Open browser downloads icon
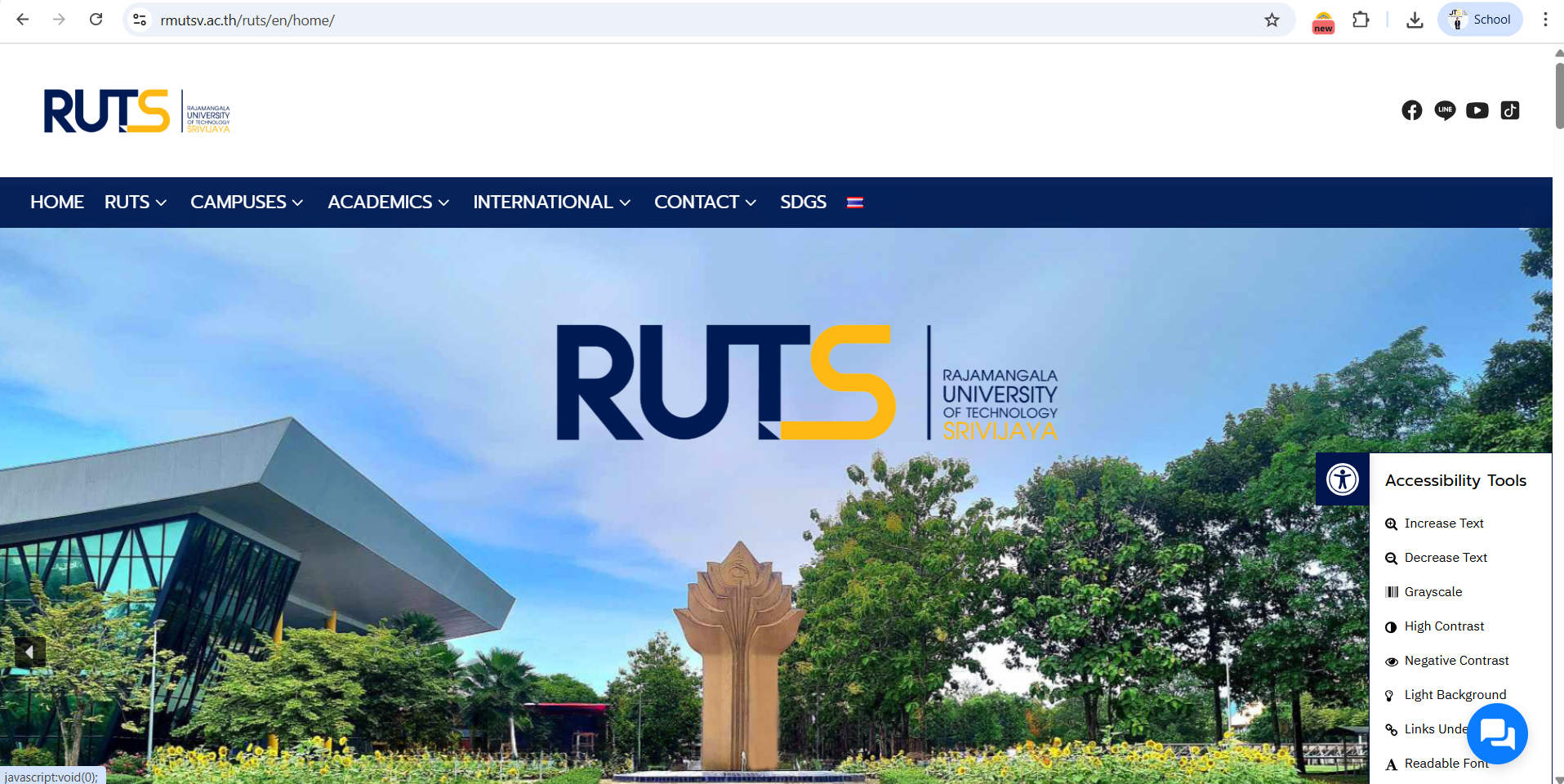The image size is (1564, 784). pyautogui.click(x=1415, y=20)
